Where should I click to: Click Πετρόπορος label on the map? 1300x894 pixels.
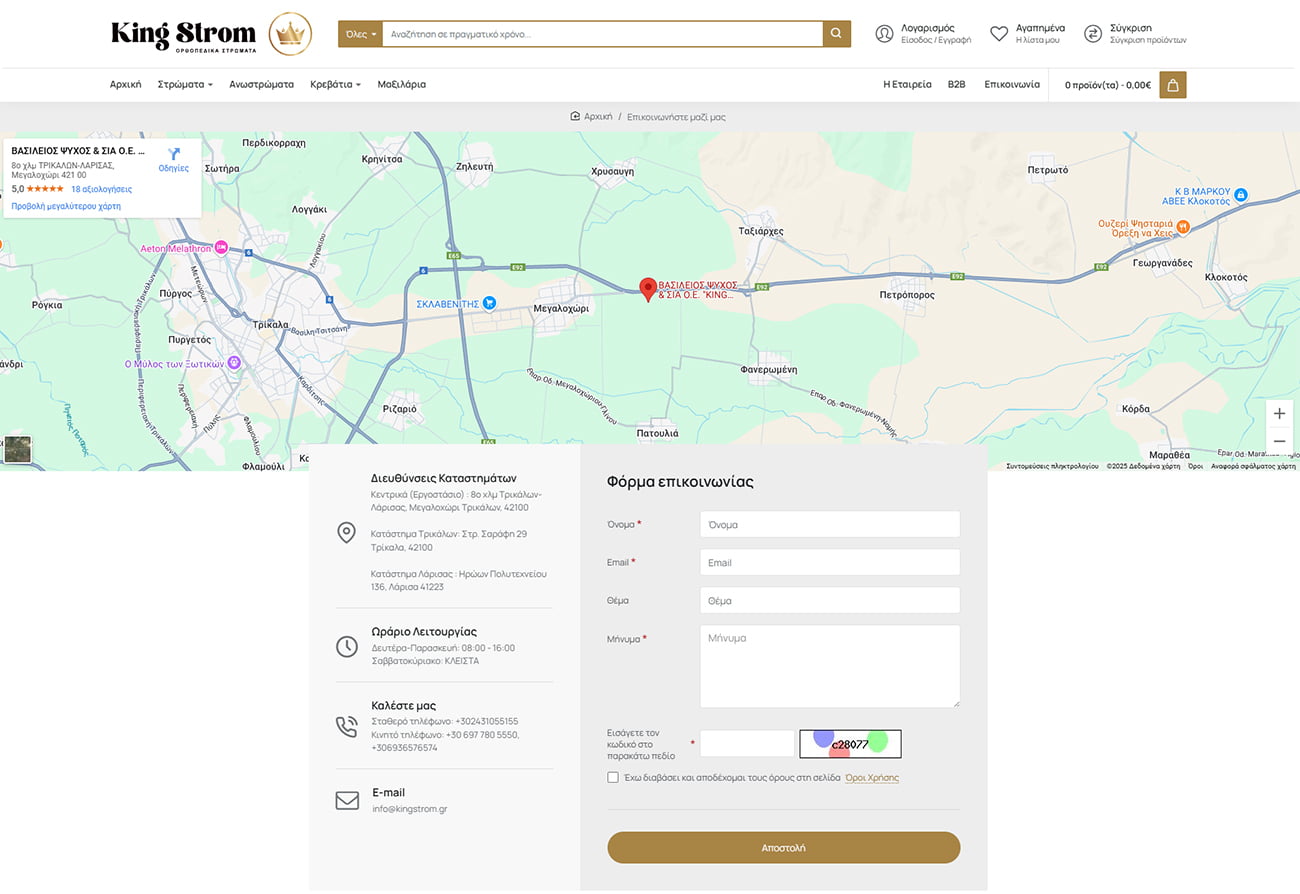(x=907, y=295)
